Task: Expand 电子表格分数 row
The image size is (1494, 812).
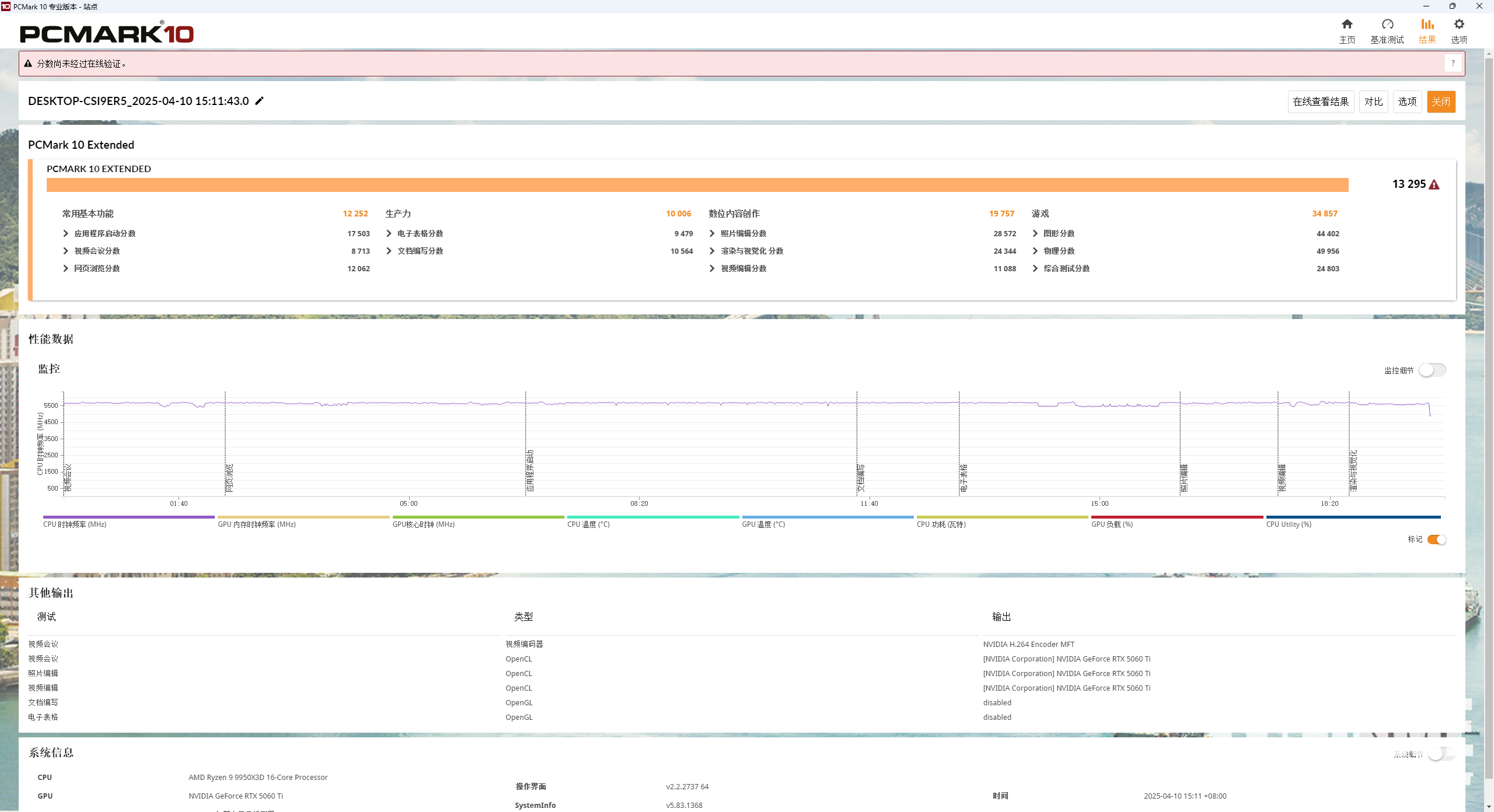Action: coord(389,233)
